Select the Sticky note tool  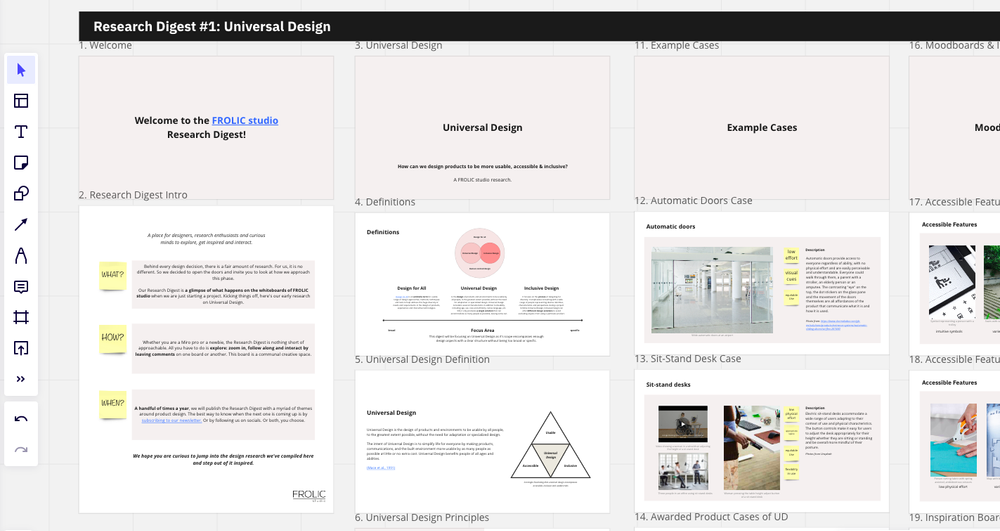(21, 163)
